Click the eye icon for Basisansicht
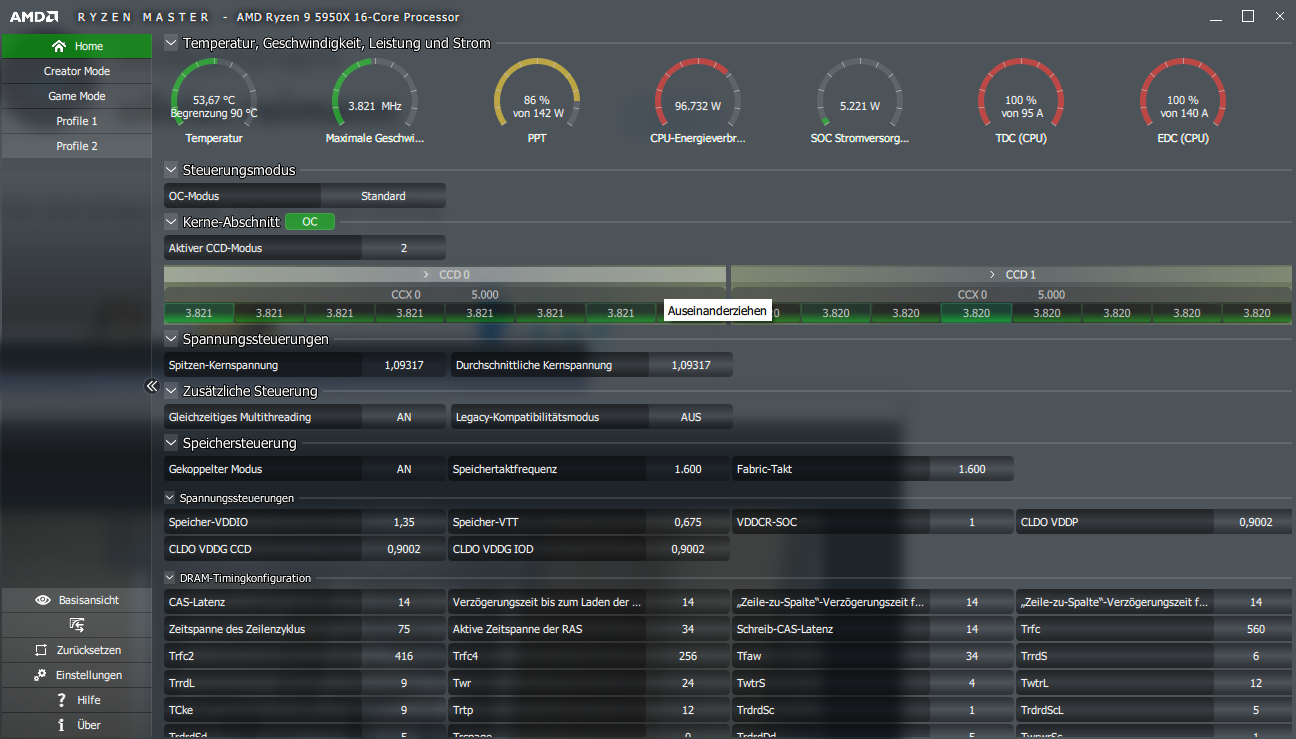 (43, 600)
